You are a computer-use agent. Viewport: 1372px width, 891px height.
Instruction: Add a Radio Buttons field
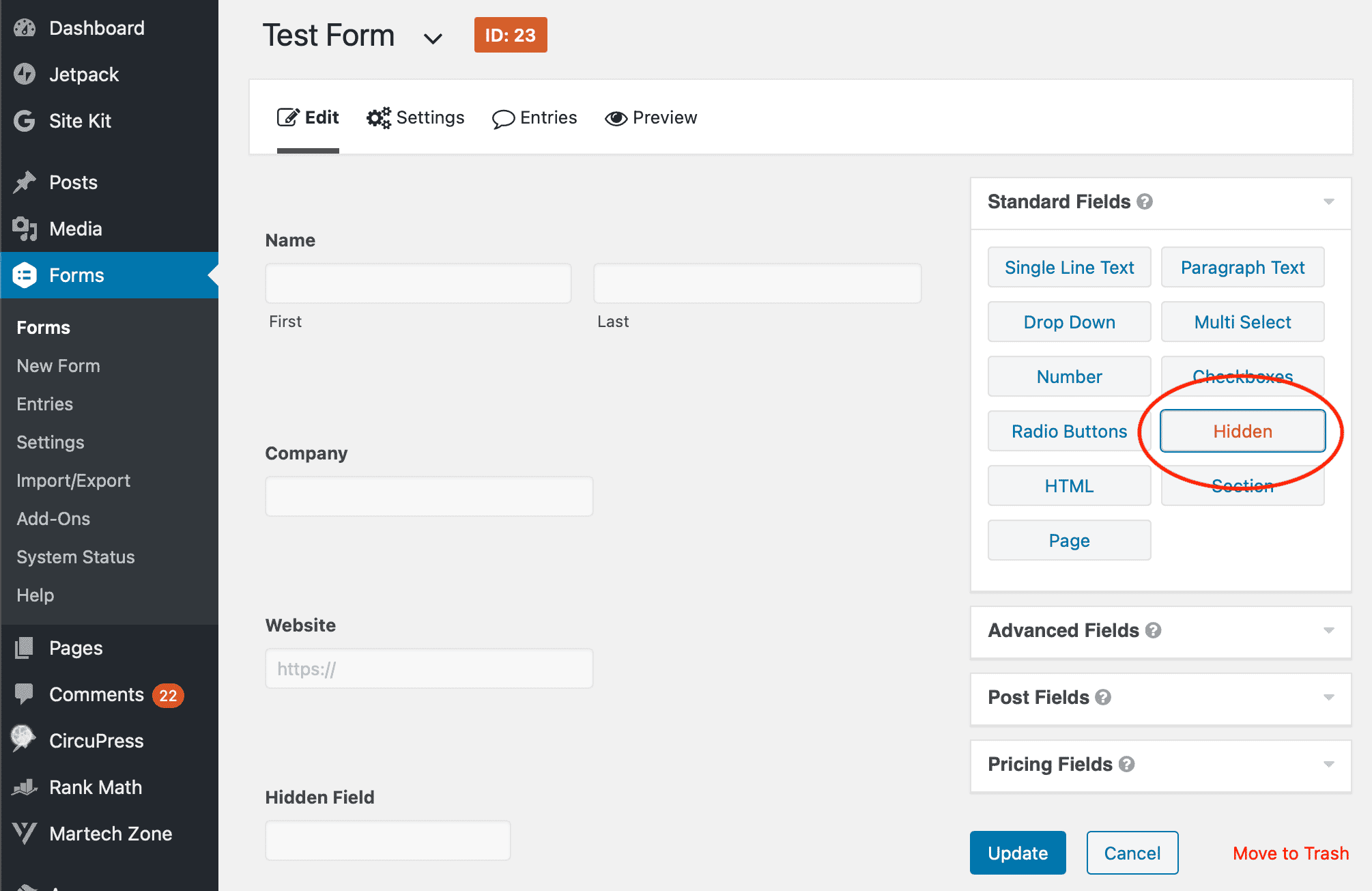pyautogui.click(x=1069, y=431)
